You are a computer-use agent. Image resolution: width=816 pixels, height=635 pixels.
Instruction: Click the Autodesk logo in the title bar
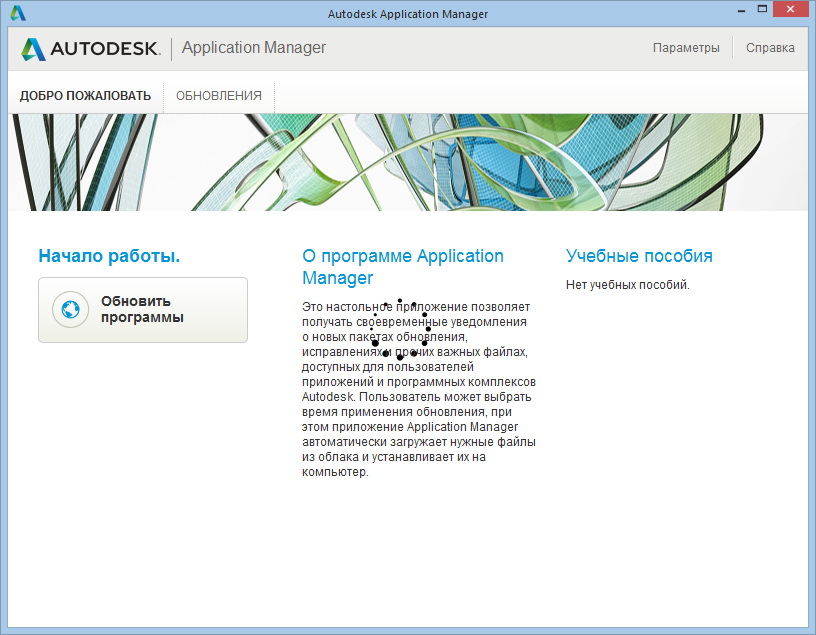[18, 13]
